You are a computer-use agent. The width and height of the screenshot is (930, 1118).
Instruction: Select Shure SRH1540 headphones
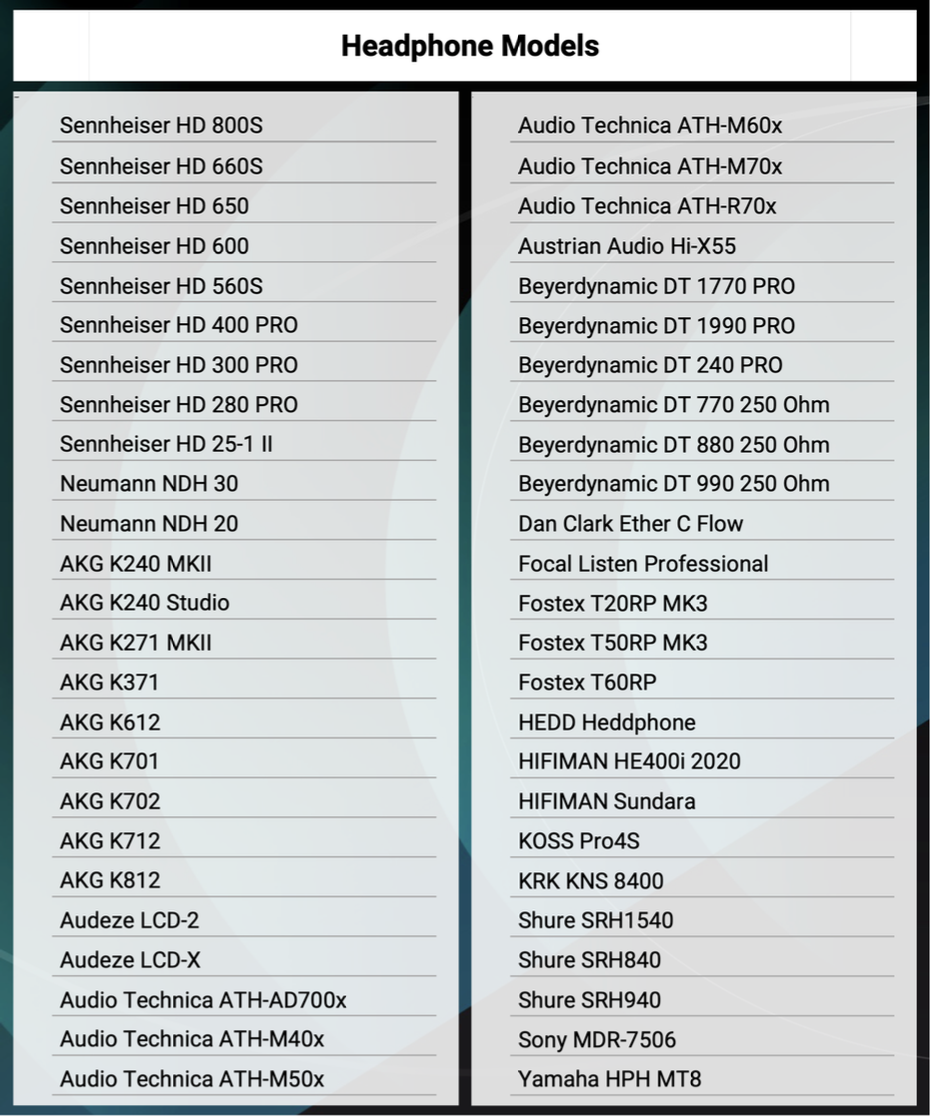595,920
